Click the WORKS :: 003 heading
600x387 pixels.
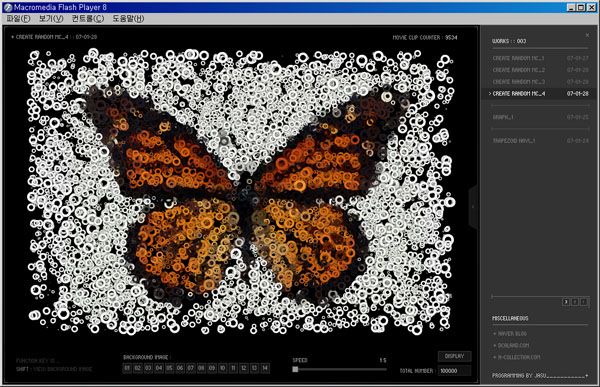(509, 41)
